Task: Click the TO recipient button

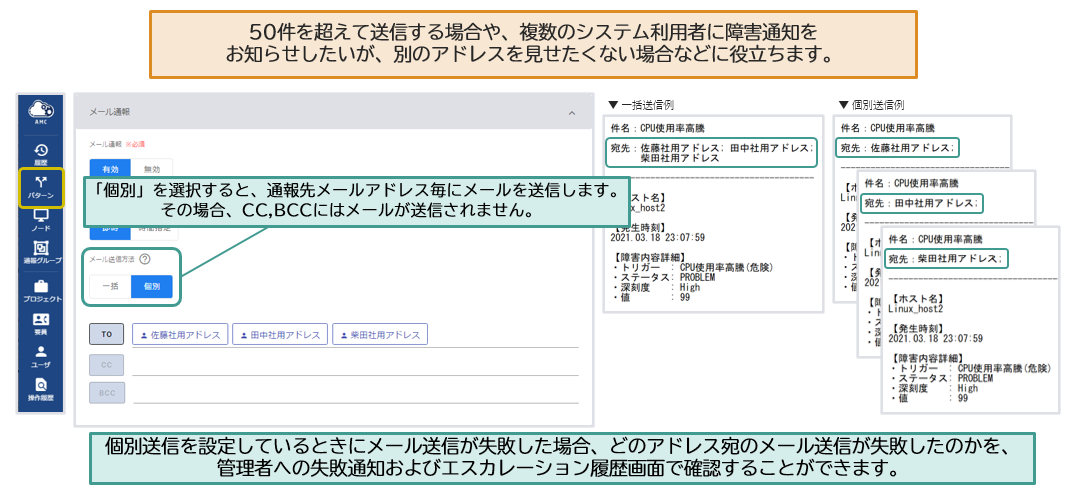Action: tap(107, 334)
